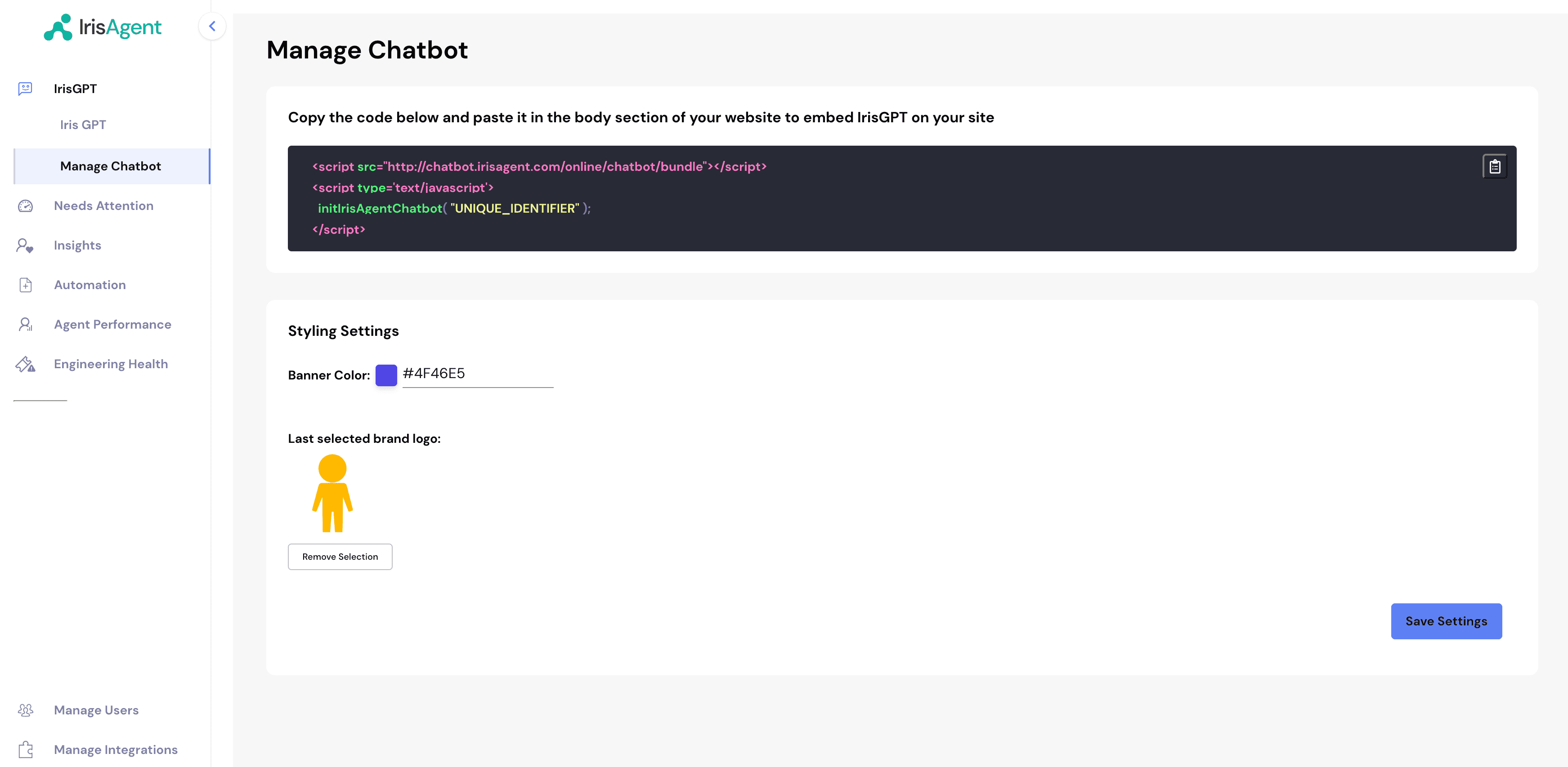Click the Save Settings button
This screenshot has width=1568, height=767.
point(1446,621)
